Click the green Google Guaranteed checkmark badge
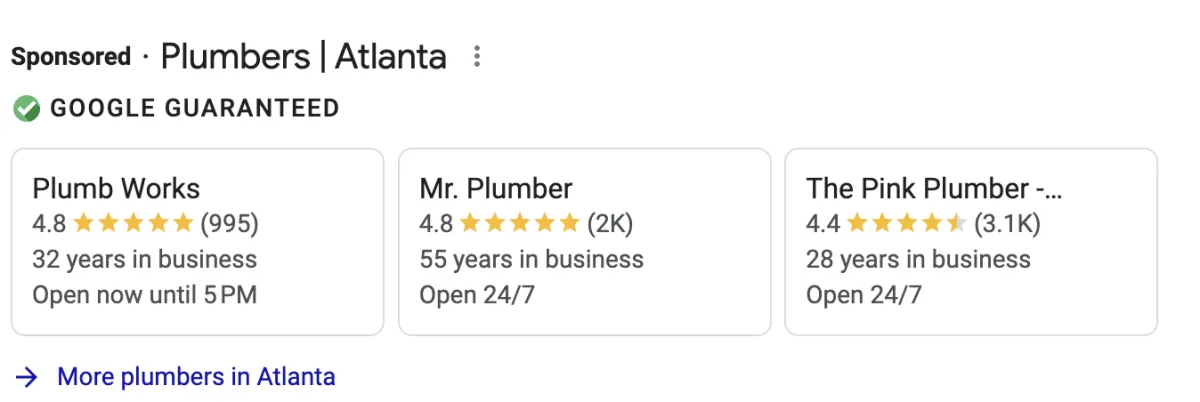 tap(27, 108)
